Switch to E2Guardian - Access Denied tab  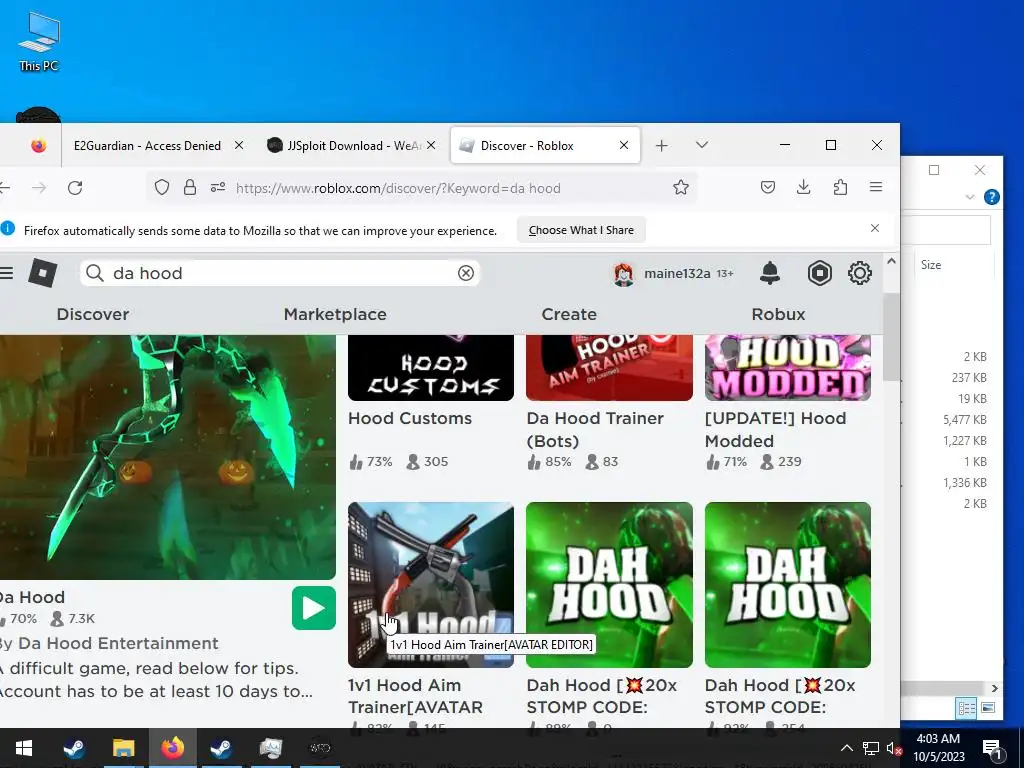[147, 146]
